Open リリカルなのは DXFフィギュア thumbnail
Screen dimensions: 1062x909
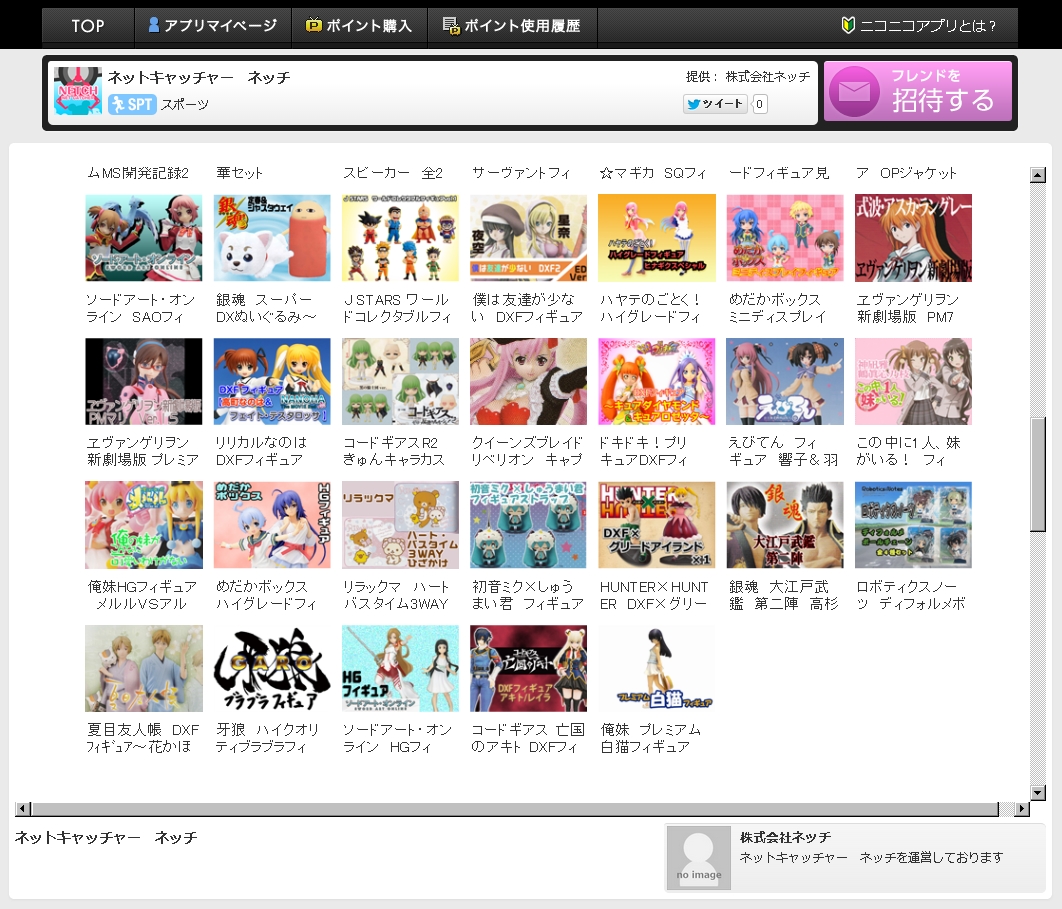coord(272,381)
